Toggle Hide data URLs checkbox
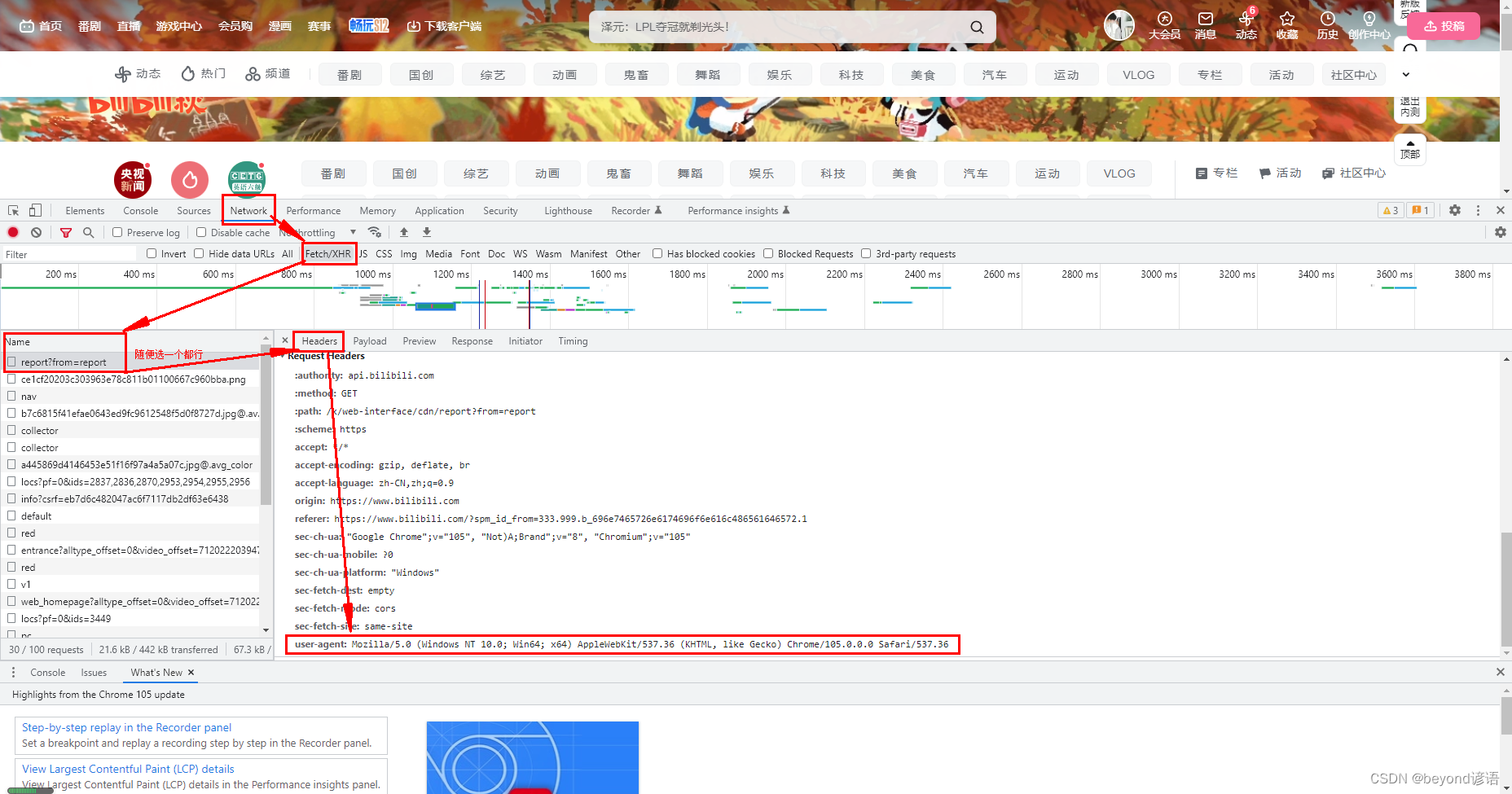The height and width of the screenshot is (794, 1512). 199,253
